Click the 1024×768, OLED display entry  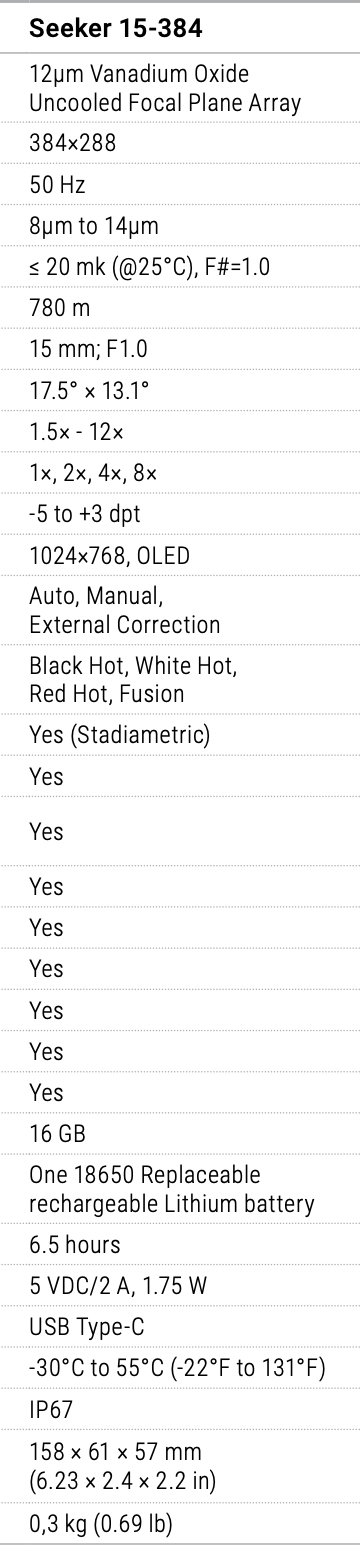[109, 557]
